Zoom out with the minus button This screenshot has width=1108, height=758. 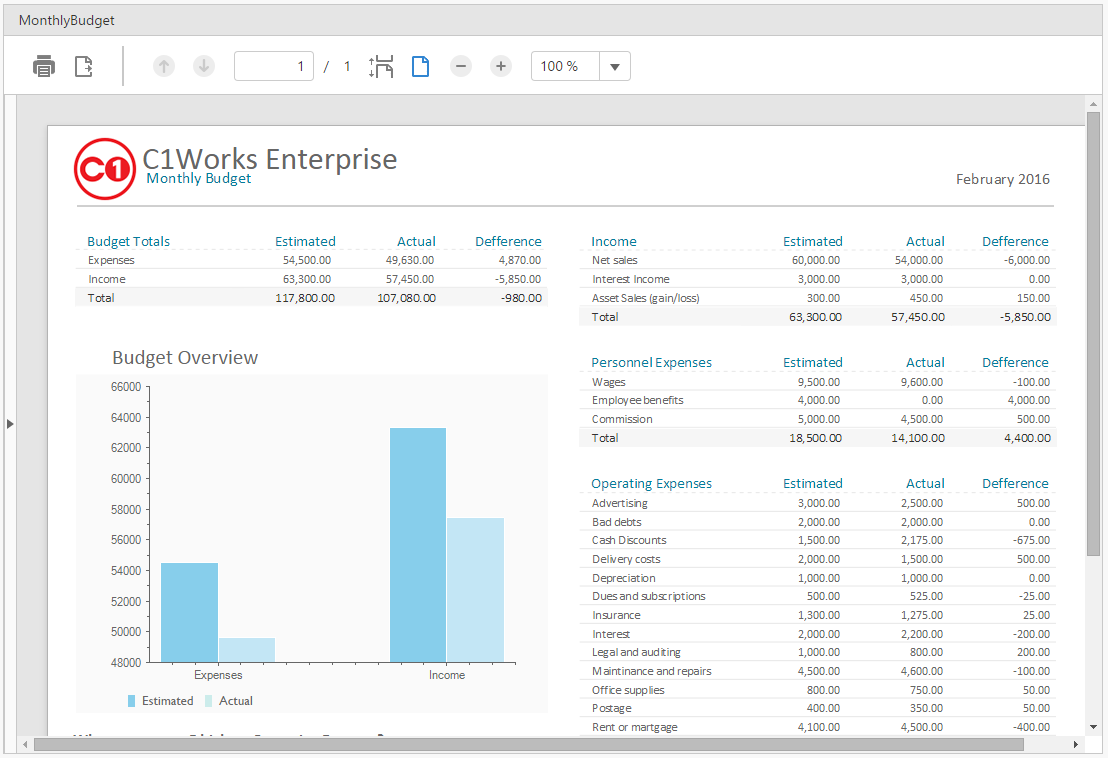click(x=461, y=66)
